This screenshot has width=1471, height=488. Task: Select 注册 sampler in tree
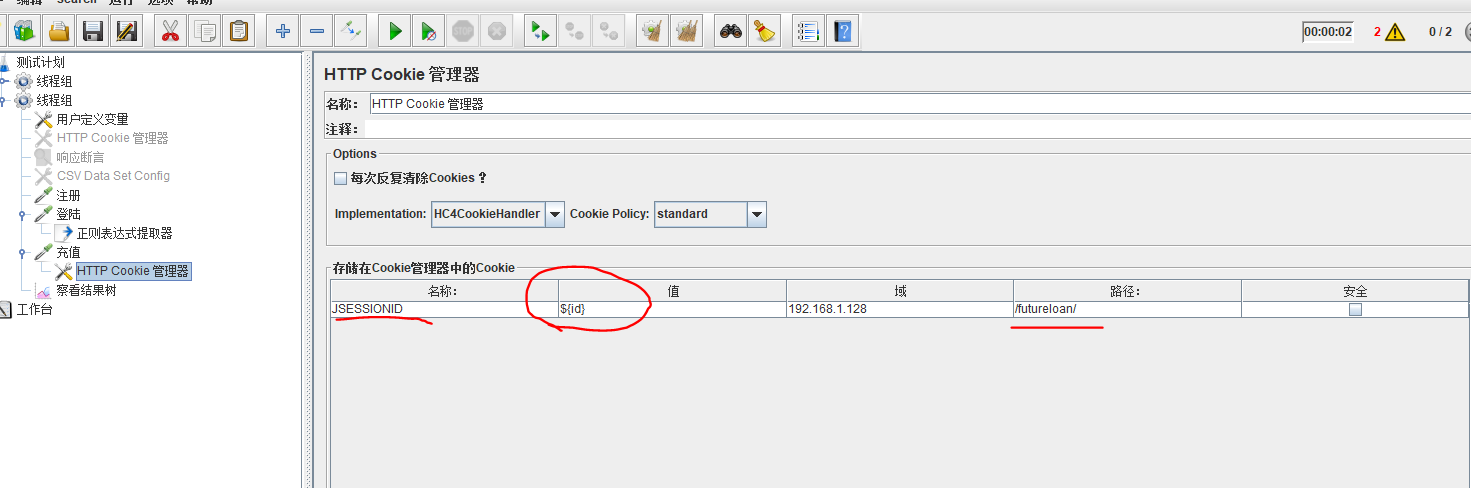coord(68,195)
